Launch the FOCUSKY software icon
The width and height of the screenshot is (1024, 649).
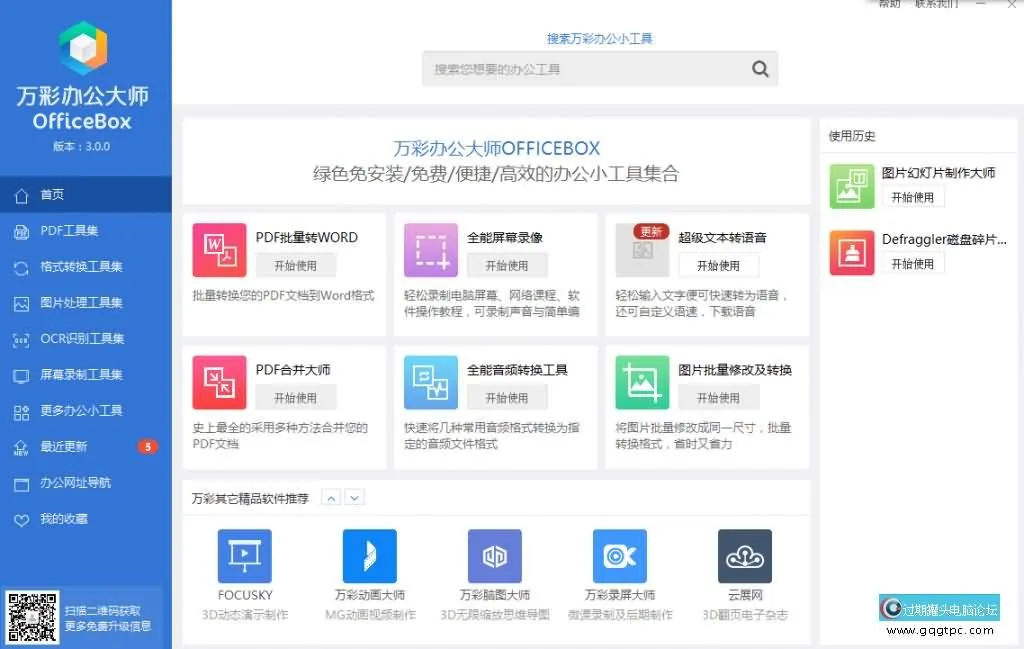(x=245, y=556)
